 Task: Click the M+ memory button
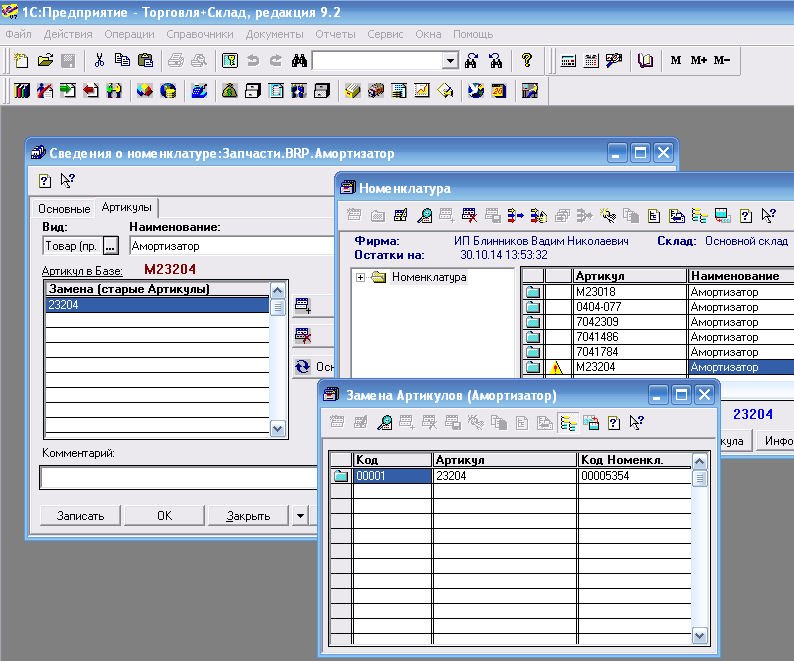[x=698, y=60]
